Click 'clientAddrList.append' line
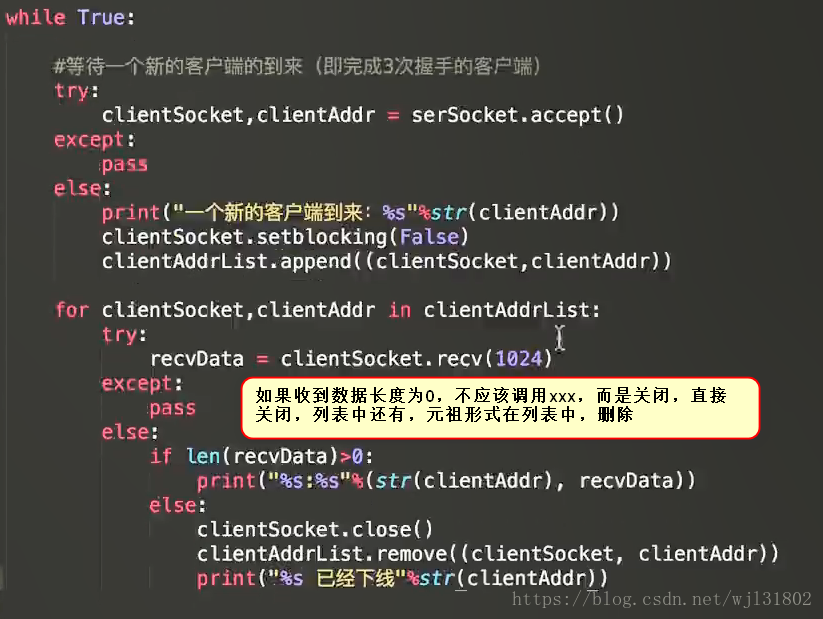The height and width of the screenshot is (619, 823). click(x=387, y=261)
